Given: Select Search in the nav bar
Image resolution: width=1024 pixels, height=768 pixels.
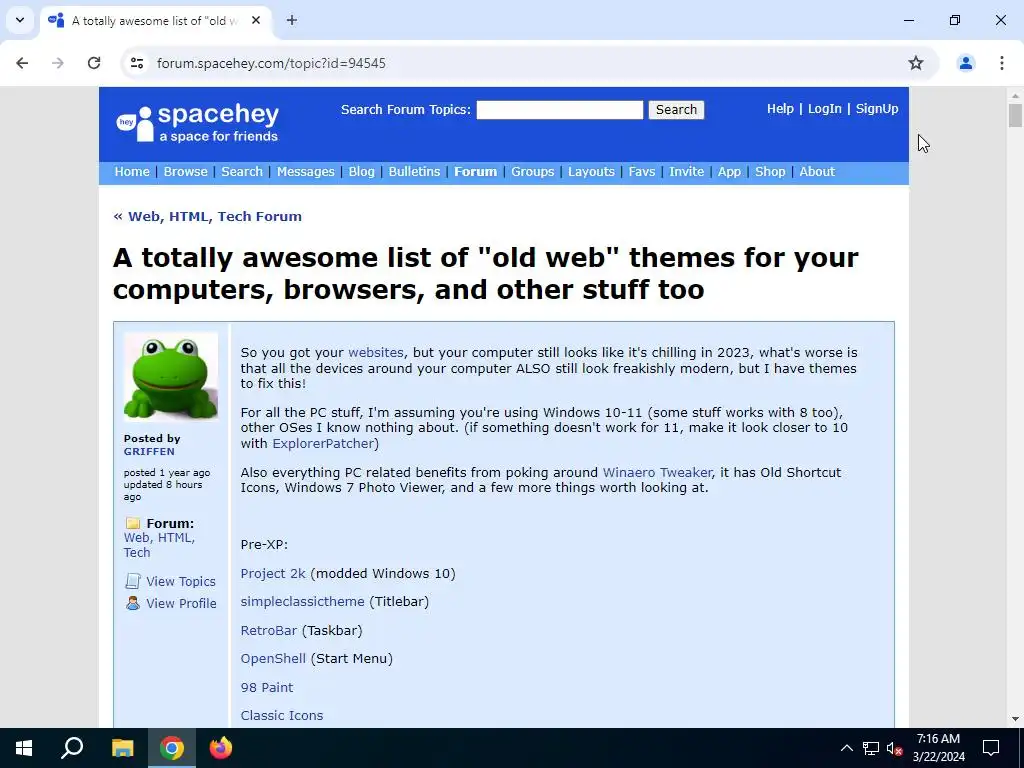Looking at the screenshot, I should point(242,172).
